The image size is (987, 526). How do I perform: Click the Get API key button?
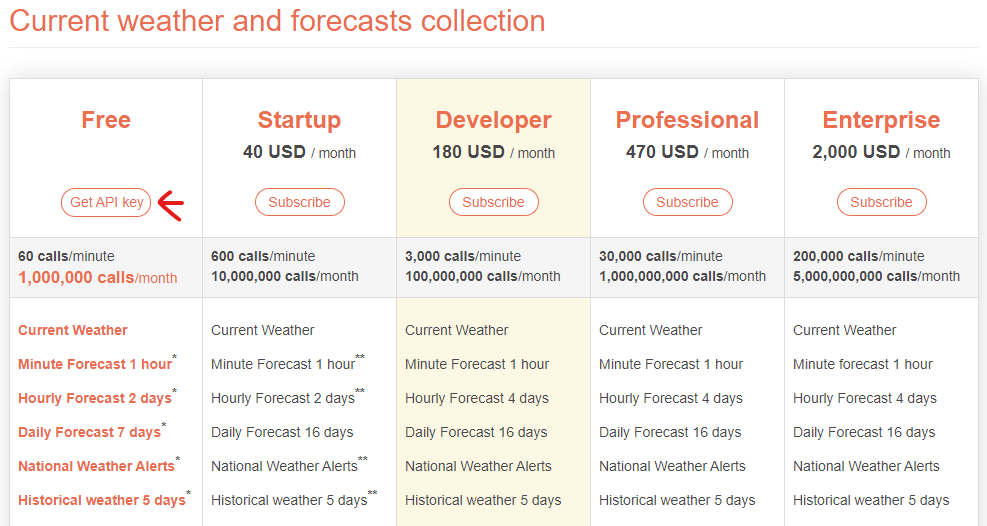click(x=106, y=202)
